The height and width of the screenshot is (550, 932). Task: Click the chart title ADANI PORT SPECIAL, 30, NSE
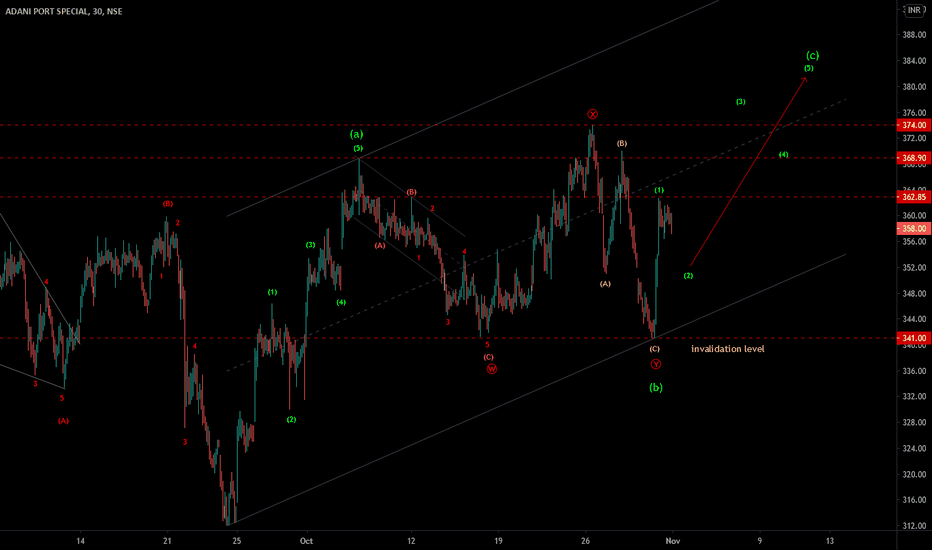(x=64, y=11)
